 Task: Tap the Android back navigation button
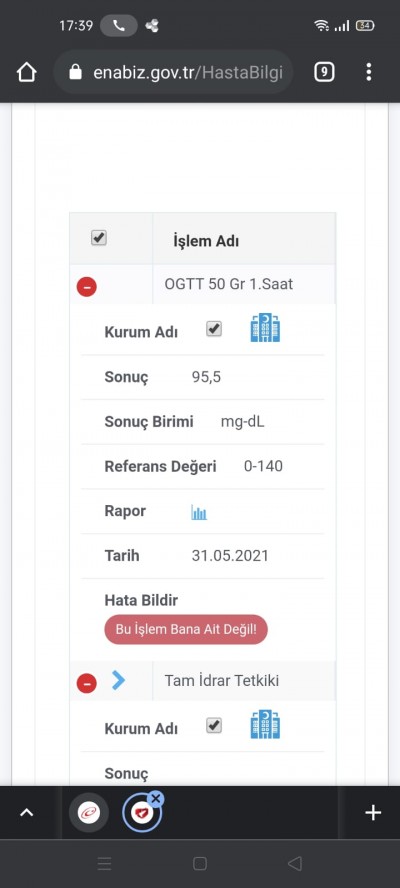pos(294,863)
